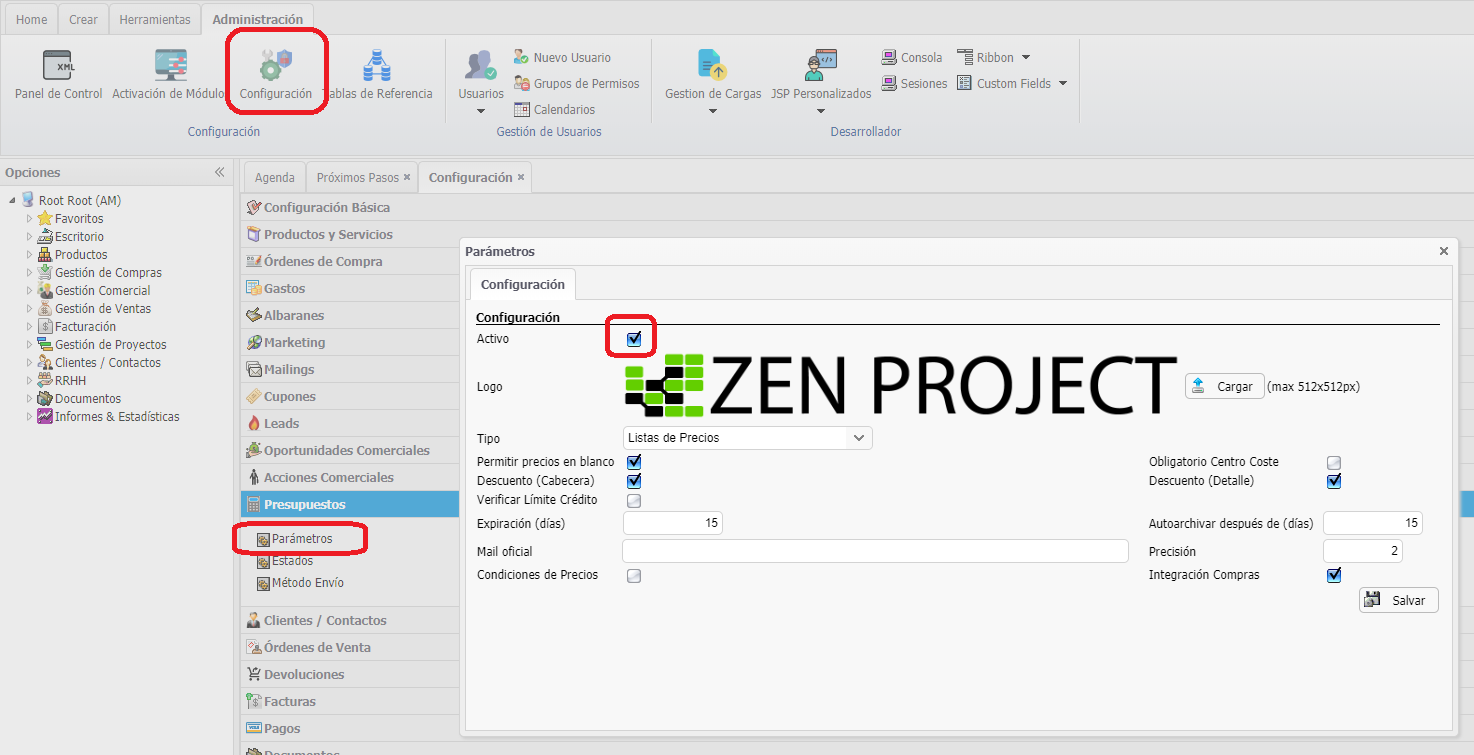Image resolution: width=1474 pixels, height=755 pixels.
Task: Expand the RRHH tree node
Action: [x=29, y=381]
